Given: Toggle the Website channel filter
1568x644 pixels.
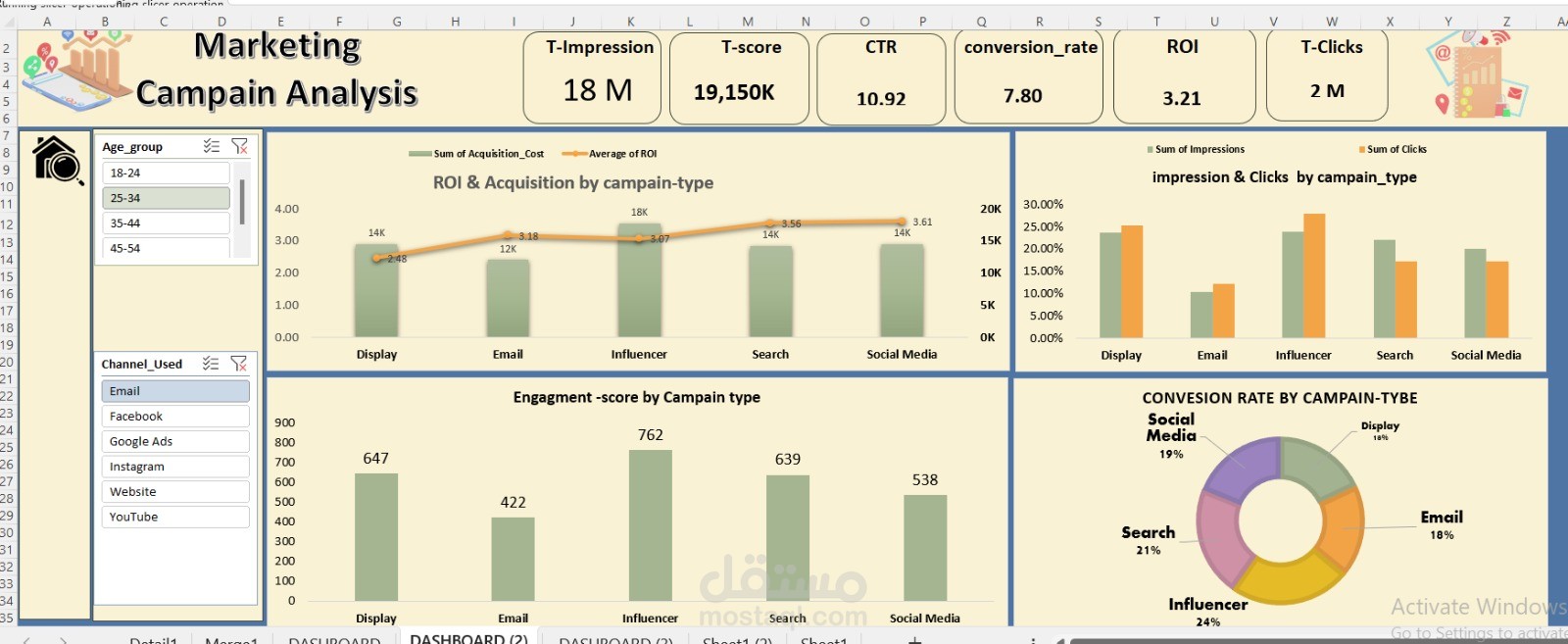Looking at the screenshot, I should 175,492.
